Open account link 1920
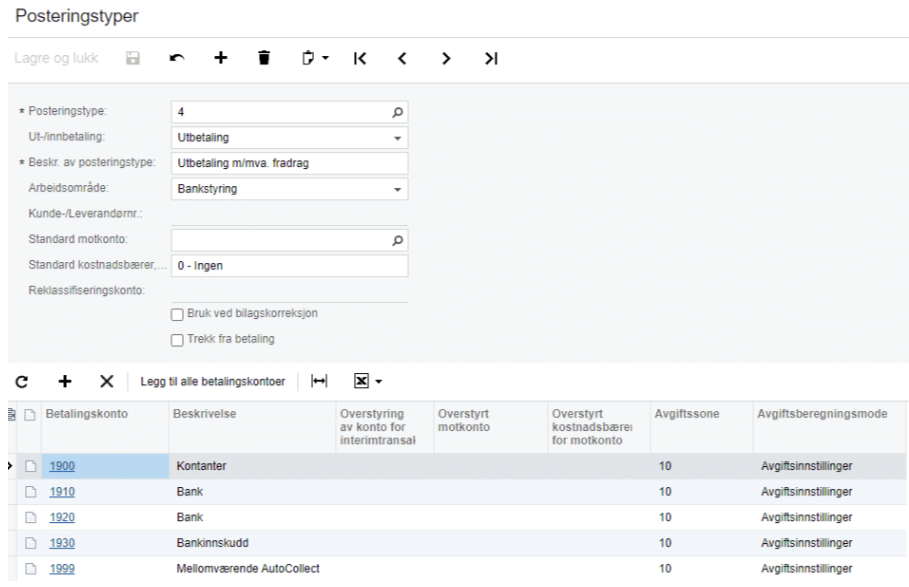This screenshot has height=587, width=909. coord(62,517)
